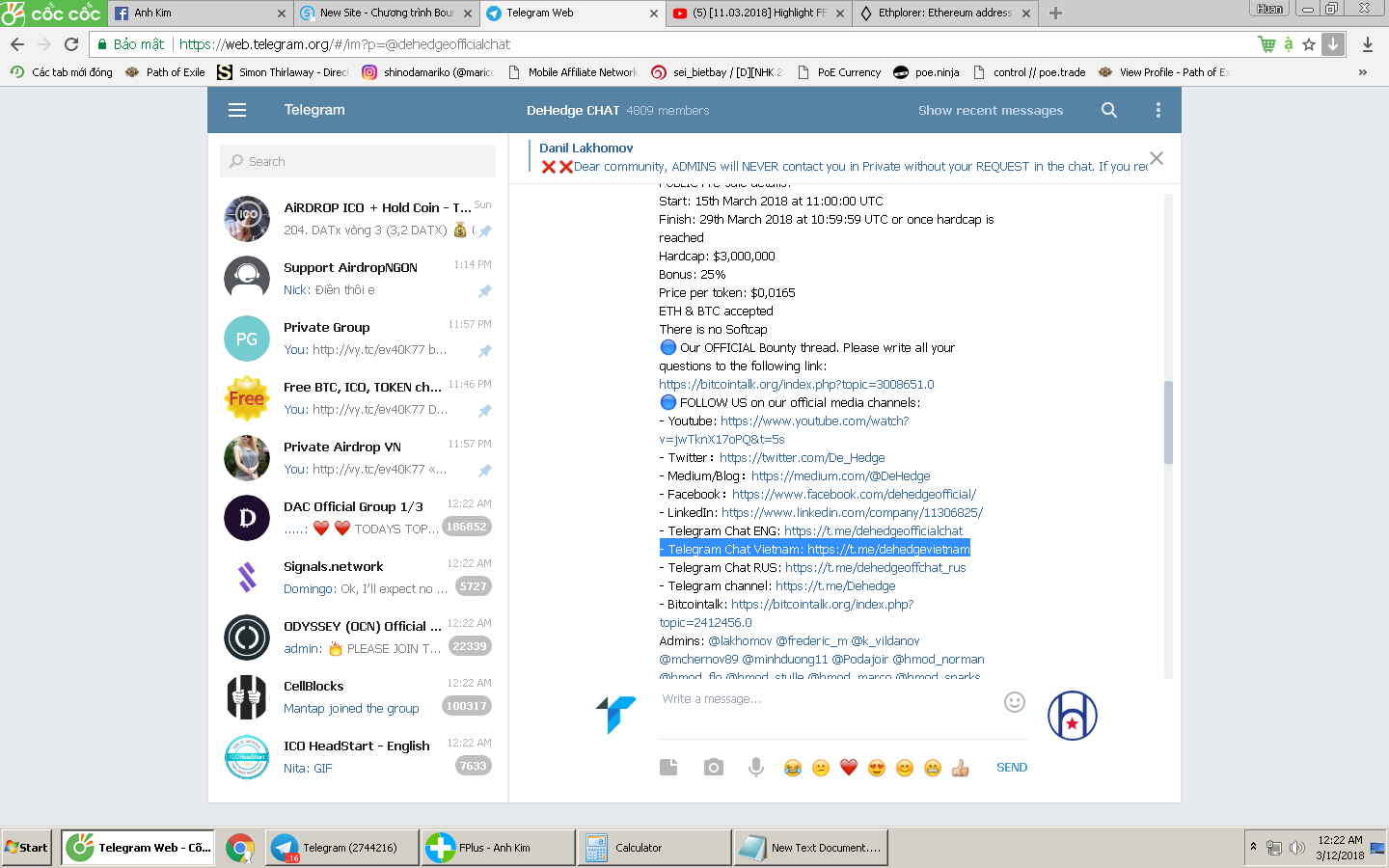Open the Signals.network chat
This screenshot has height=868, width=1389.
[x=358, y=578]
